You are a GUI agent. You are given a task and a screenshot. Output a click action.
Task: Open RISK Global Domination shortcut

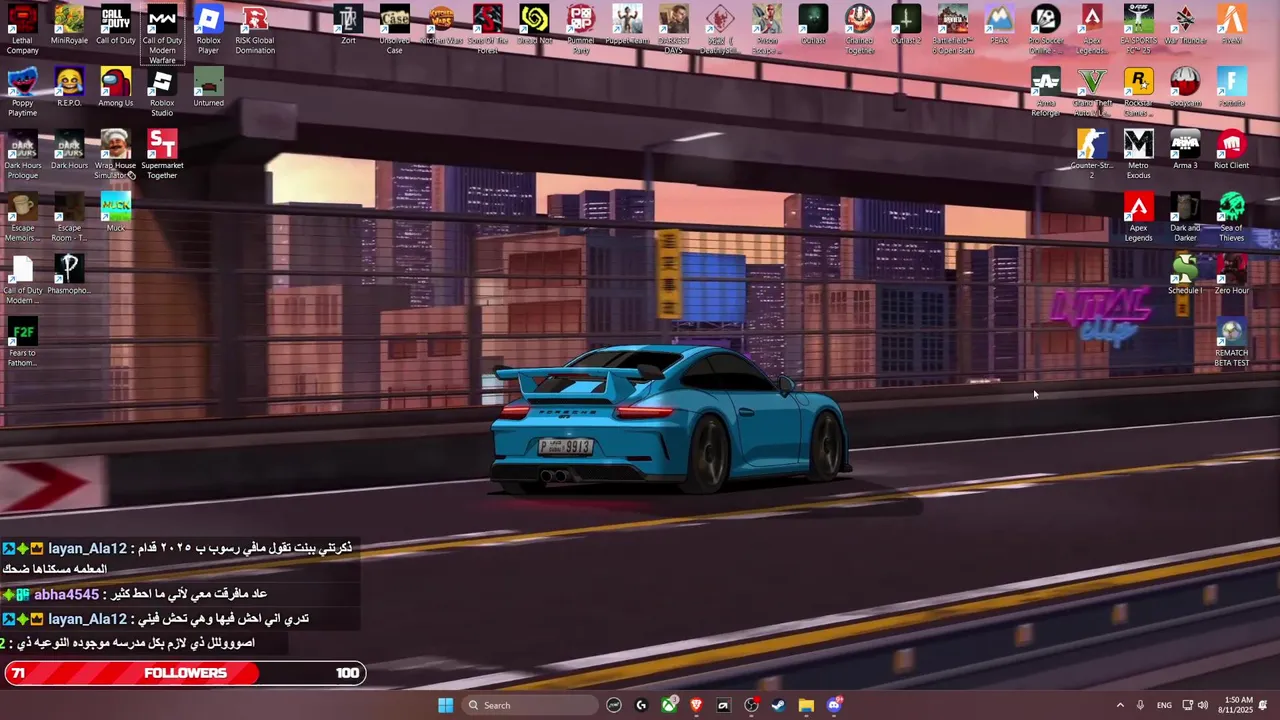pyautogui.click(x=255, y=30)
